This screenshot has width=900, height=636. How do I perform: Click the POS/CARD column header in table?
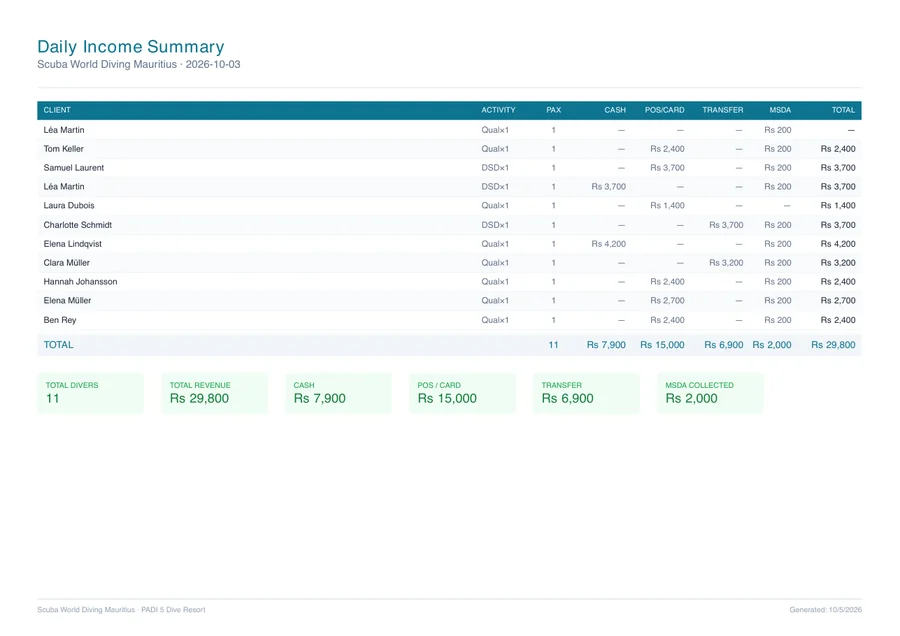point(664,110)
